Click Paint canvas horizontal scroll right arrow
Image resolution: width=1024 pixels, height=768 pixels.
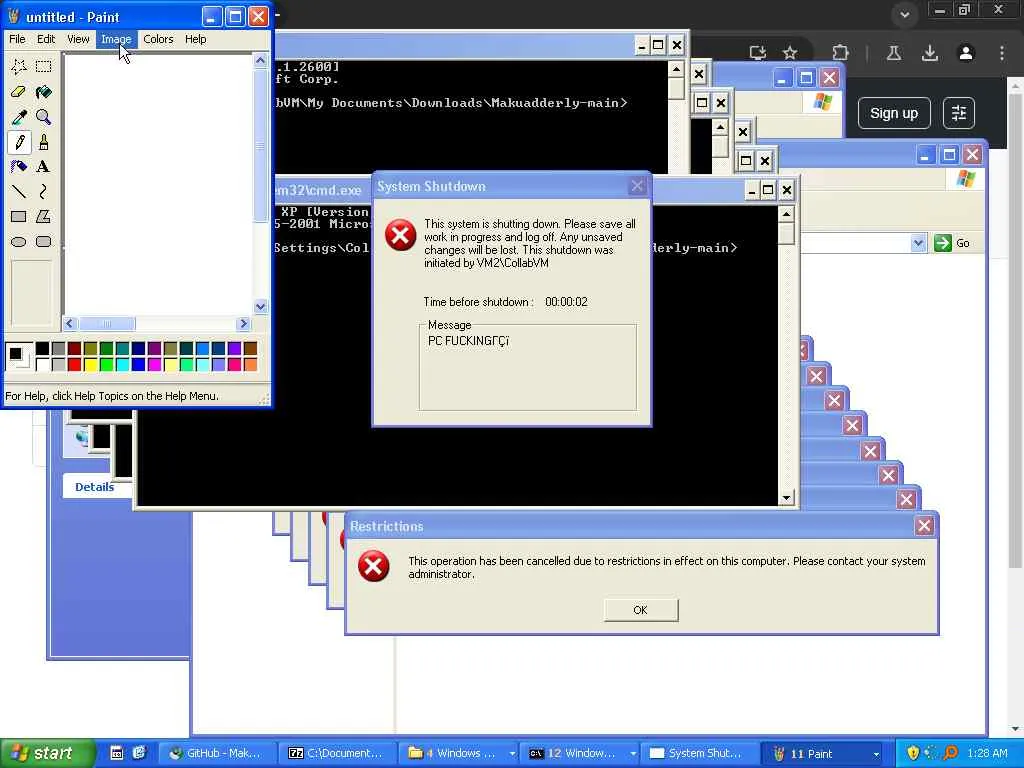244,323
